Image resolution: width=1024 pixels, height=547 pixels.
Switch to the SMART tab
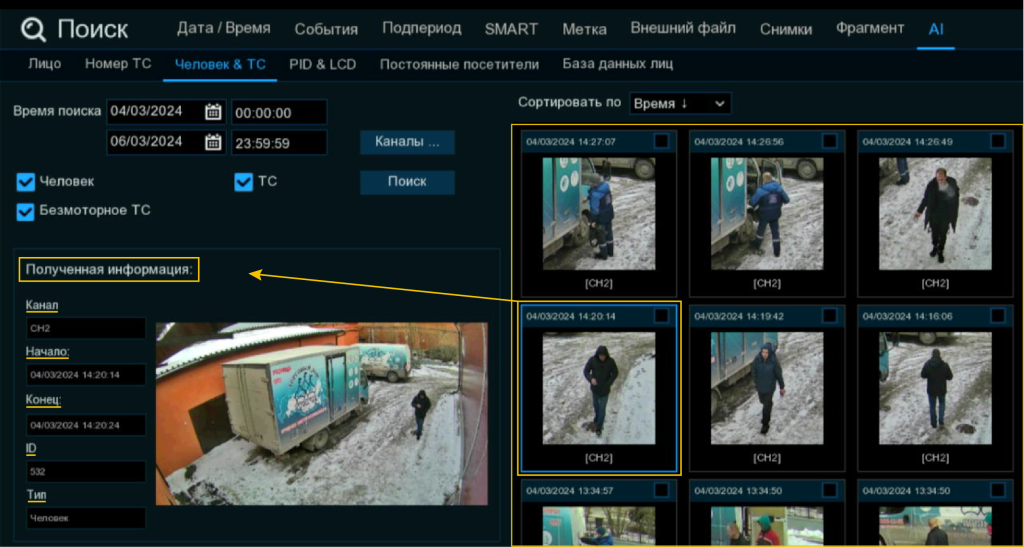click(511, 29)
